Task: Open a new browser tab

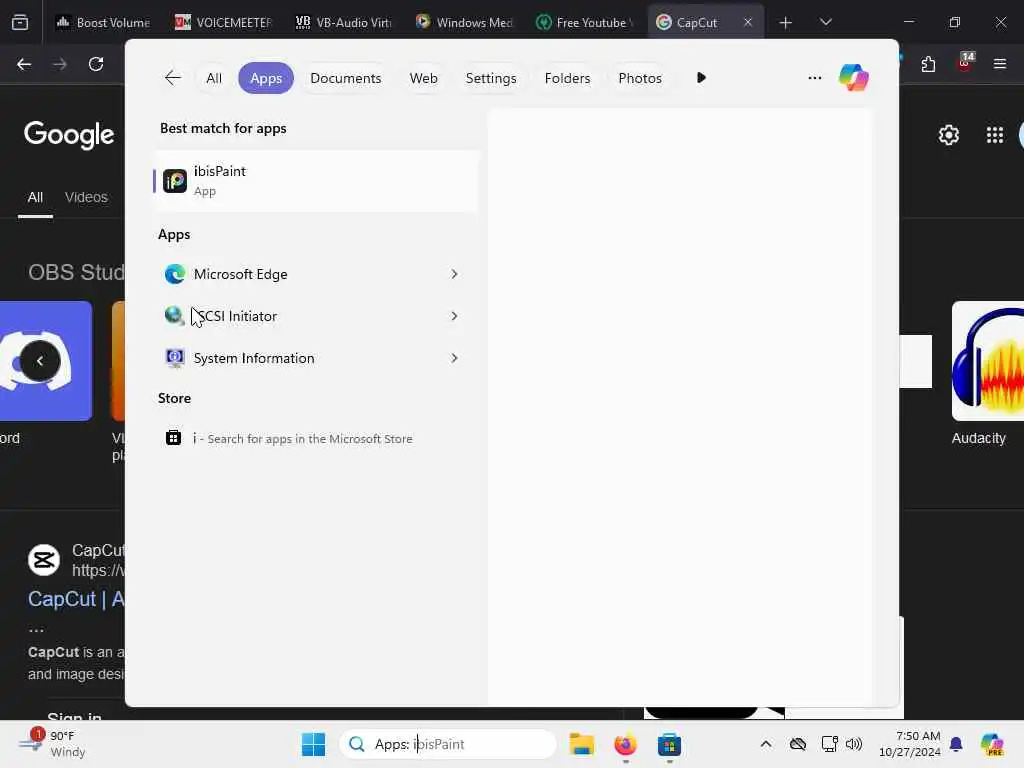Action: coord(786,23)
